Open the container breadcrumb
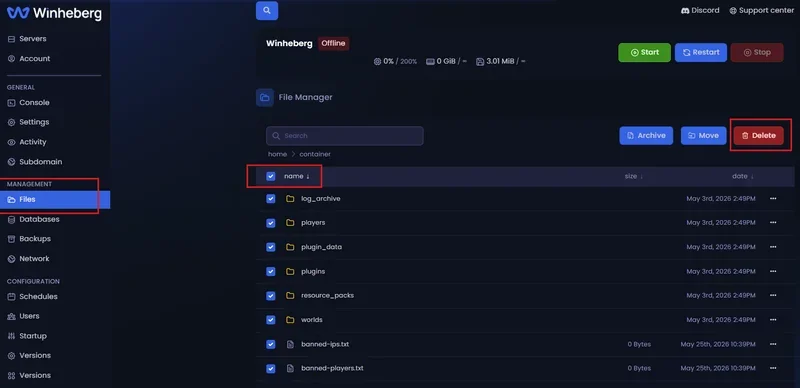This screenshot has height=388, width=800. [315, 154]
